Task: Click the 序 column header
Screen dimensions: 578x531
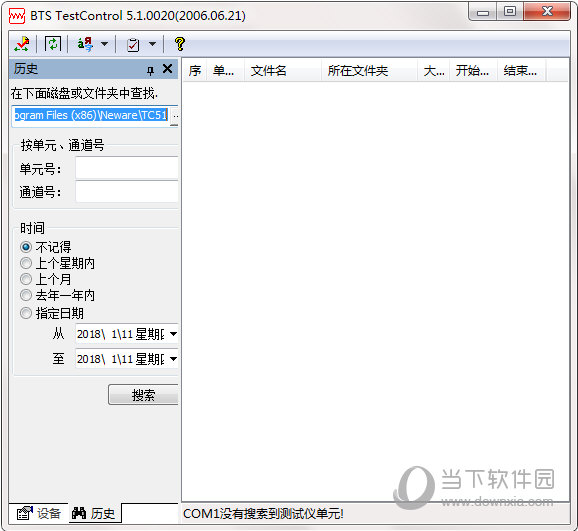Action: [x=195, y=70]
